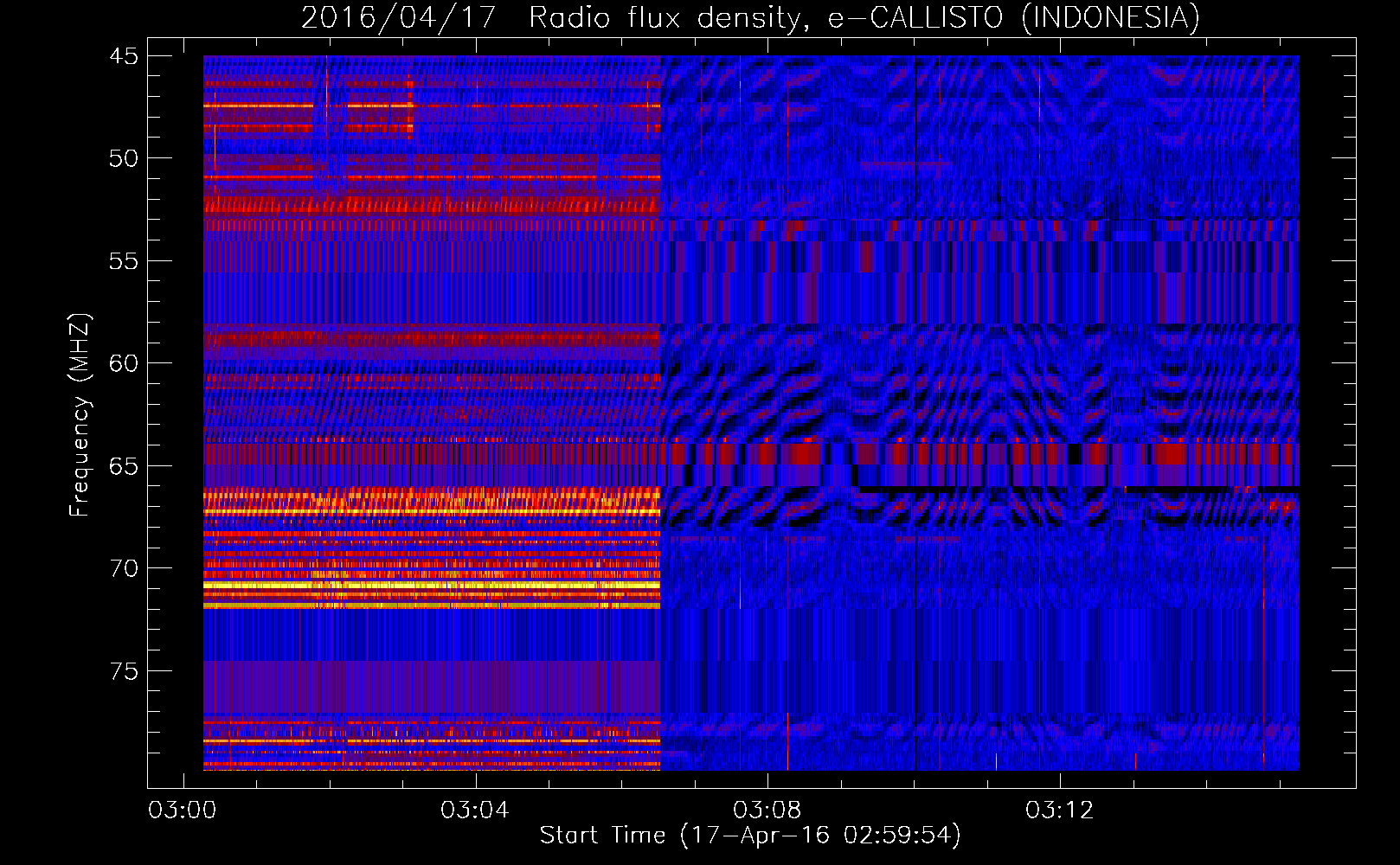Click the 03:04 time tick label
The image size is (1400, 865).
tap(475, 811)
